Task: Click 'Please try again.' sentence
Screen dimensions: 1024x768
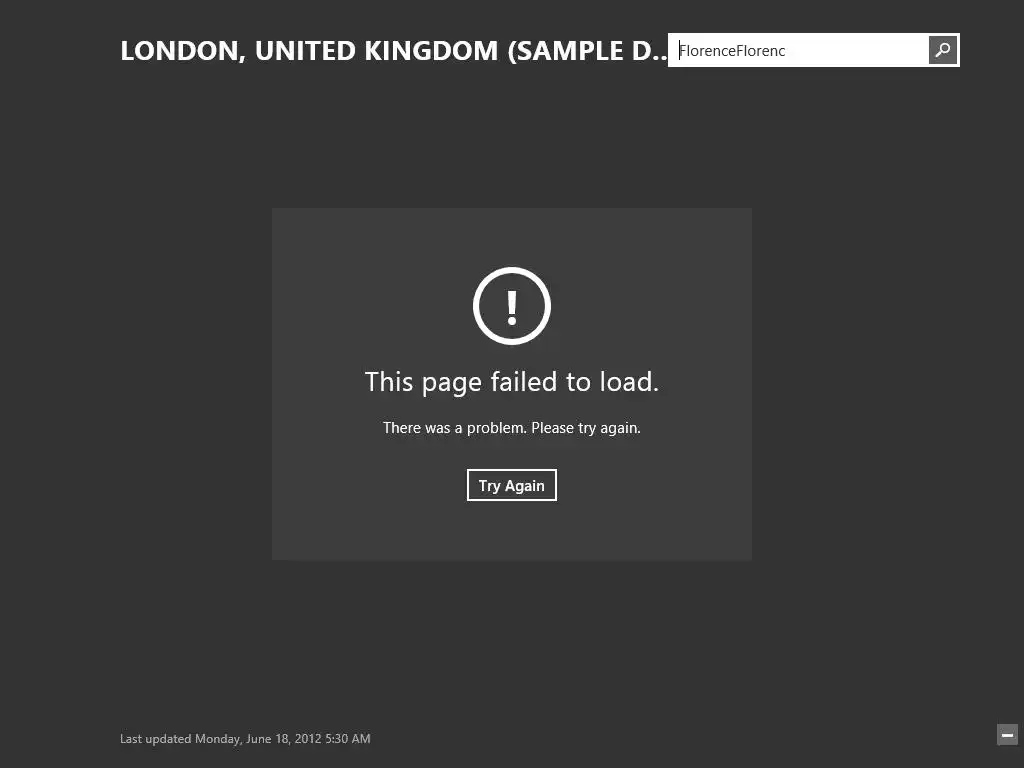Action: point(586,428)
